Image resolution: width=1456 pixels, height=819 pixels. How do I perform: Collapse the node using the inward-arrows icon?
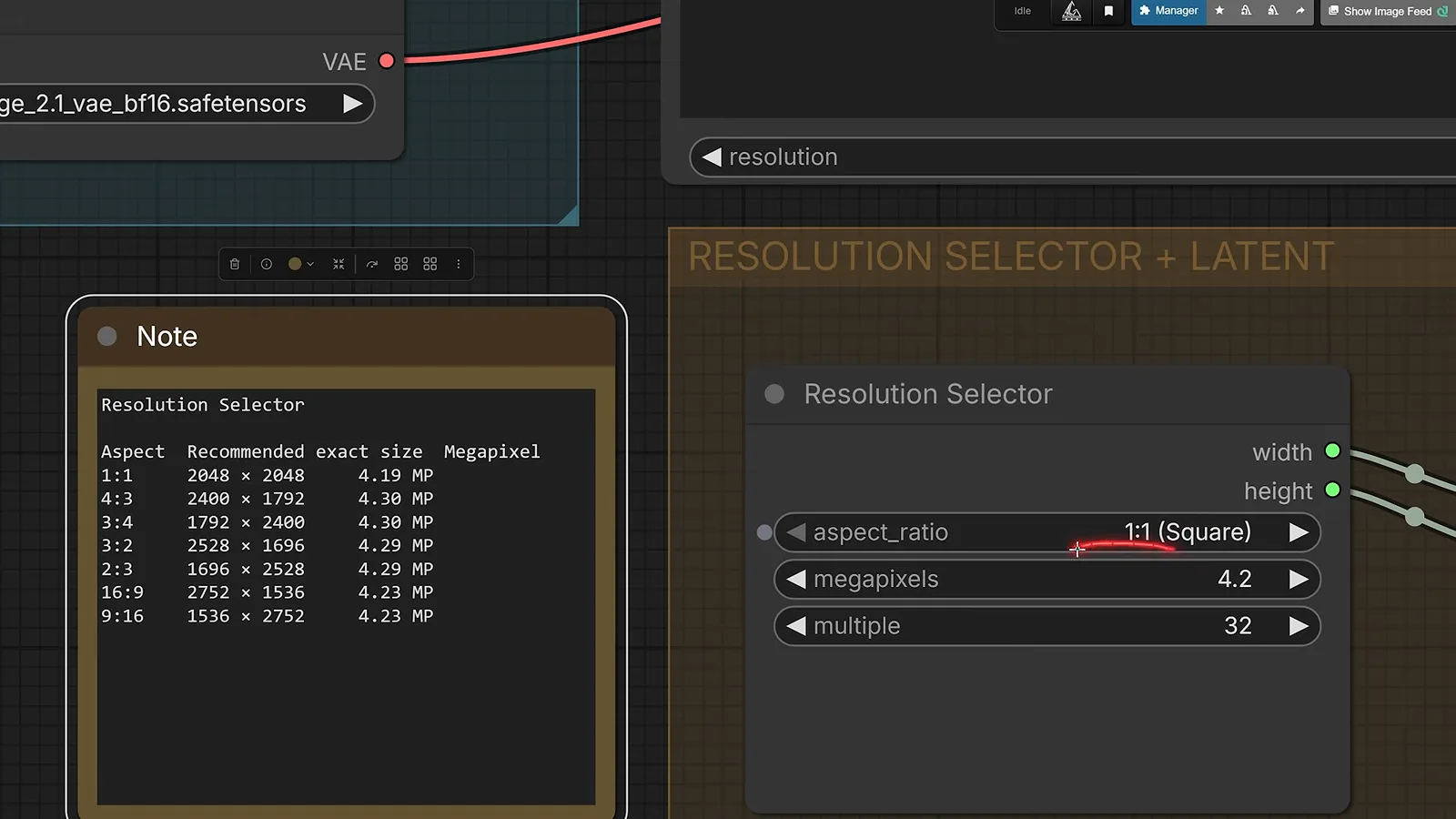339,264
